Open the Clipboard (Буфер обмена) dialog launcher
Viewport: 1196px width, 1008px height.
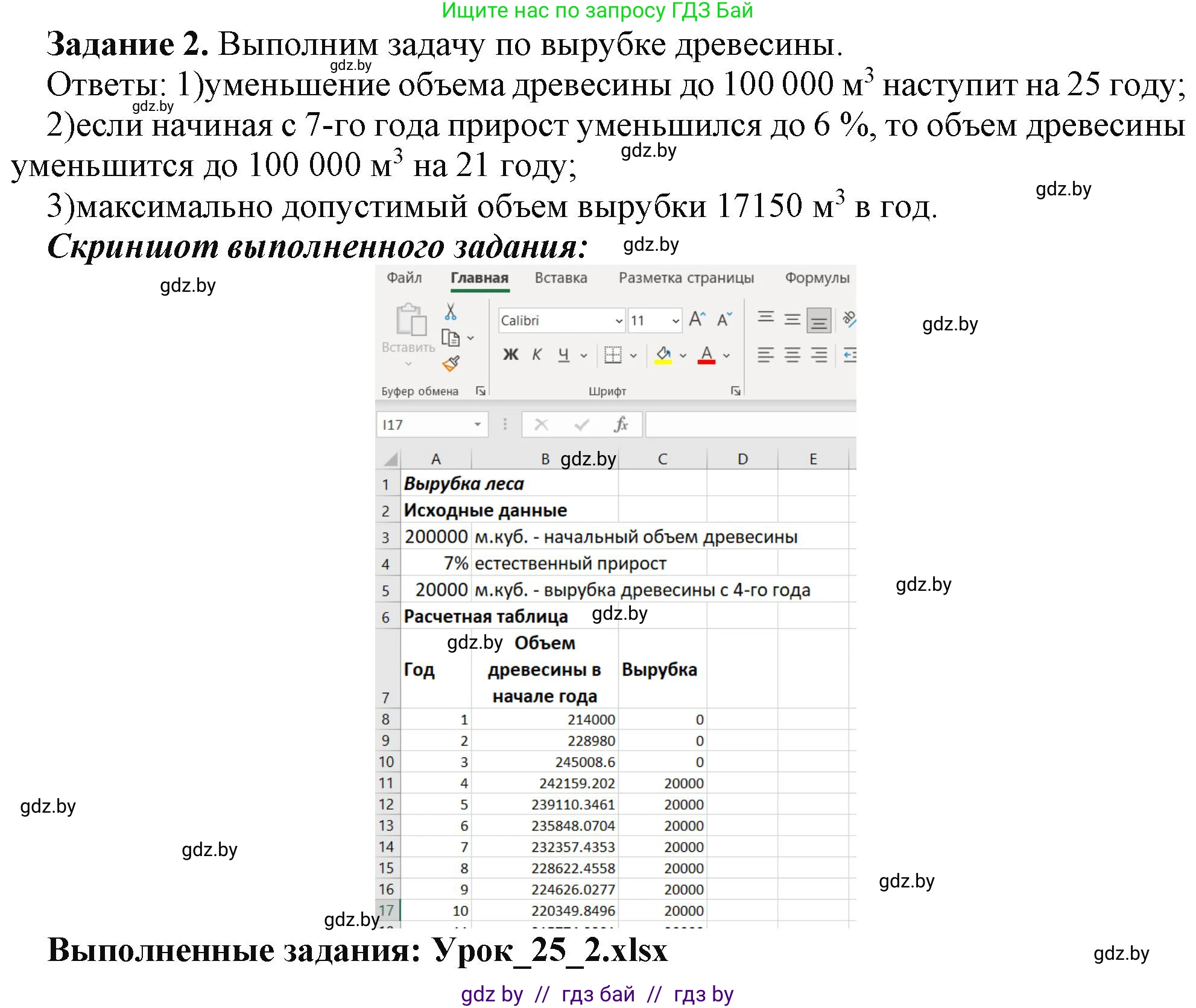tap(481, 391)
